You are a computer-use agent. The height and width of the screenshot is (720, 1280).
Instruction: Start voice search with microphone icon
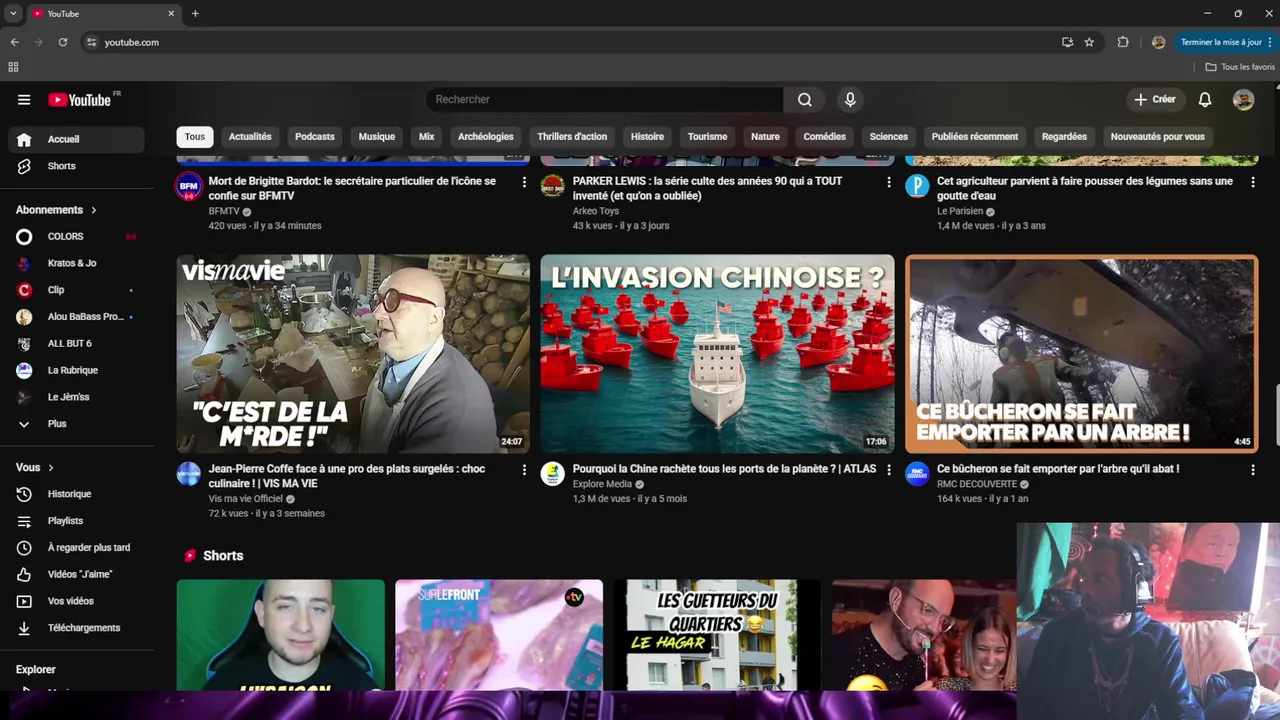pyautogui.click(x=850, y=100)
